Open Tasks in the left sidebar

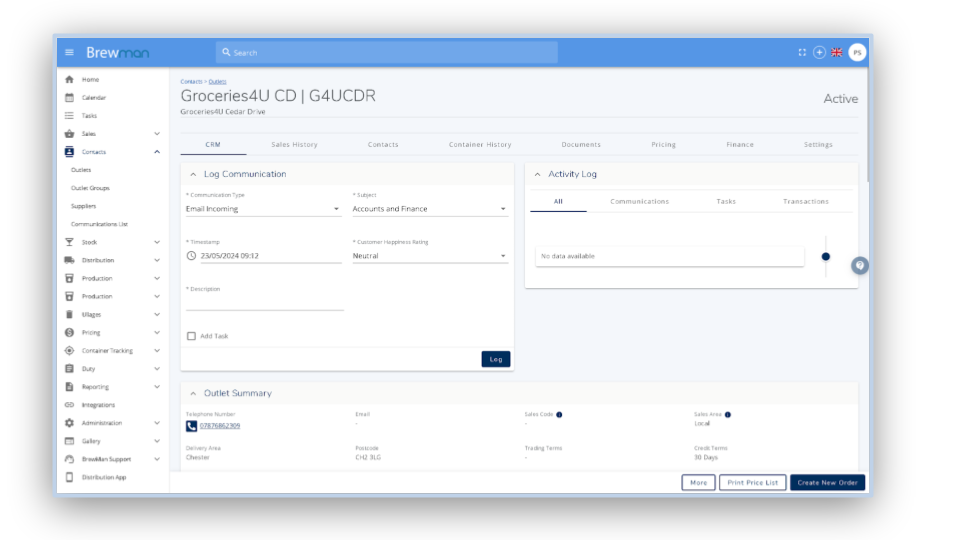click(x=89, y=116)
